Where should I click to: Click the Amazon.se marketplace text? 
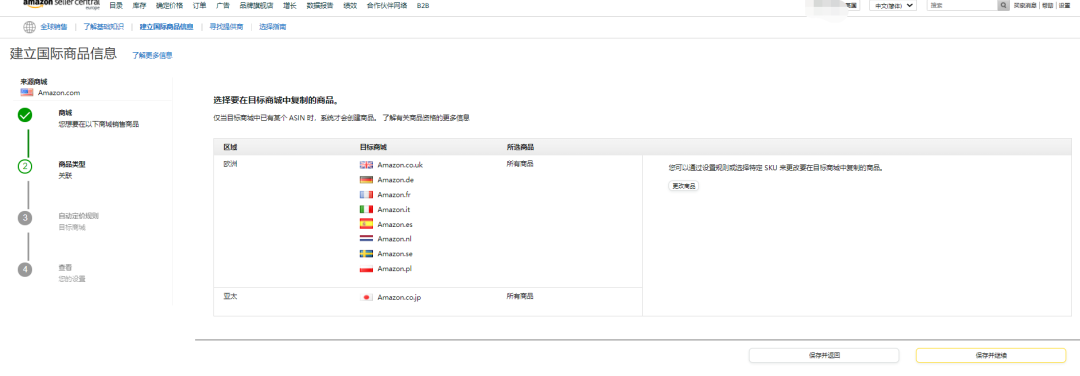coord(395,254)
